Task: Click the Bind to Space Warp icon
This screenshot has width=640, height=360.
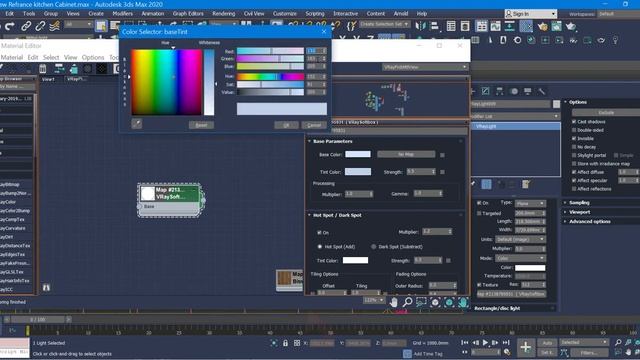Action: (54, 27)
